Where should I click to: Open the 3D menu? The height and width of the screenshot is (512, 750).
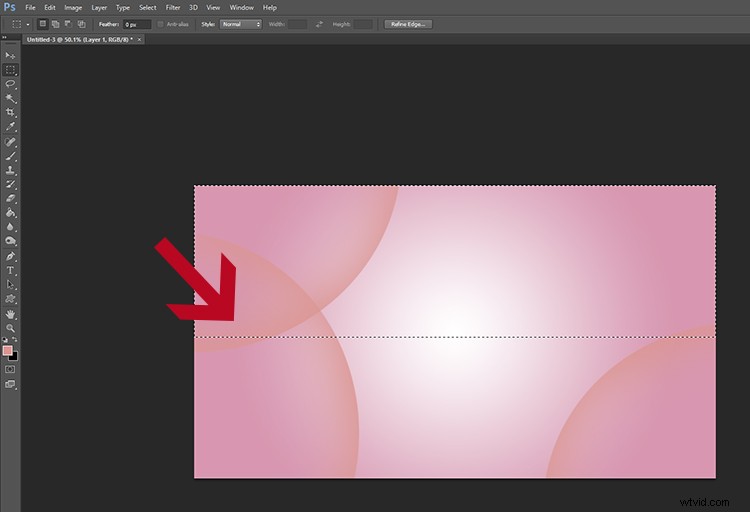pyautogui.click(x=193, y=8)
